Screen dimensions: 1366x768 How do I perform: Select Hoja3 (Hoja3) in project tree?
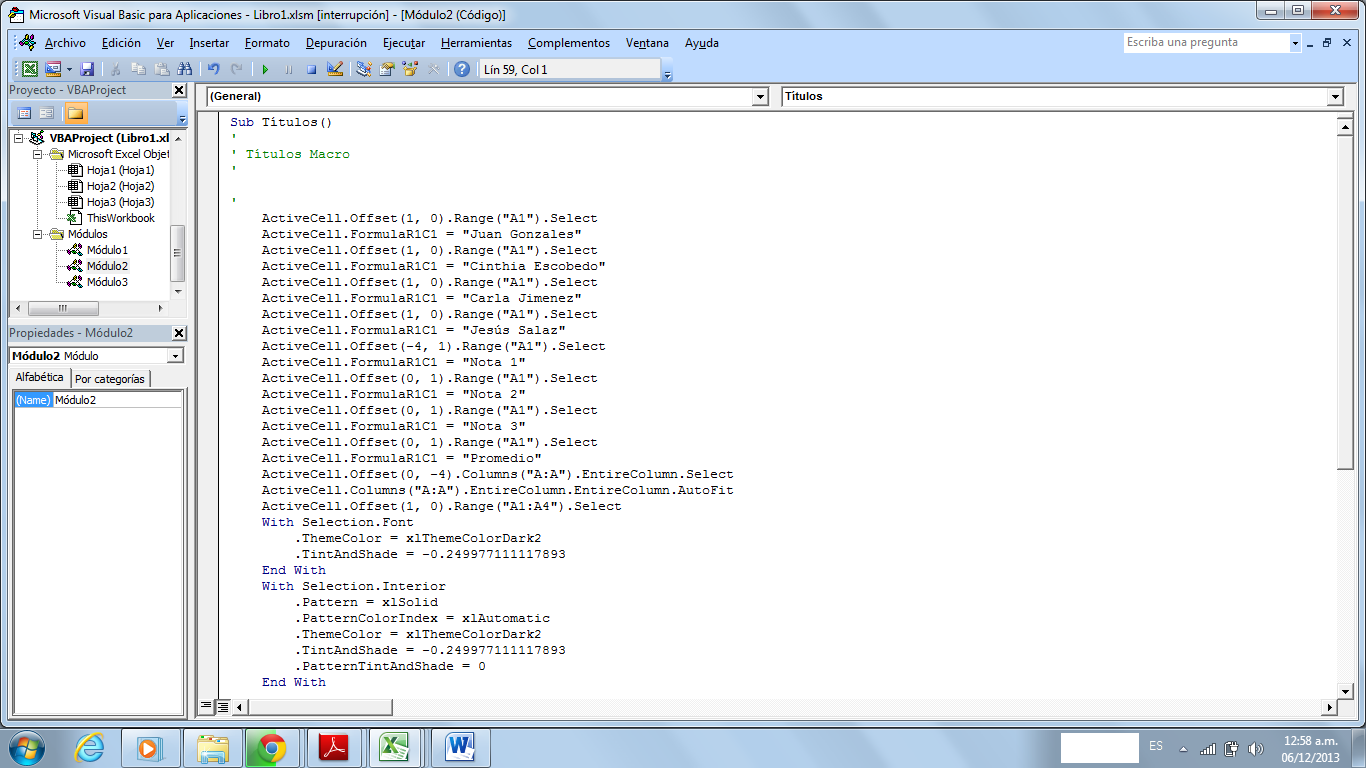pos(120,202)
